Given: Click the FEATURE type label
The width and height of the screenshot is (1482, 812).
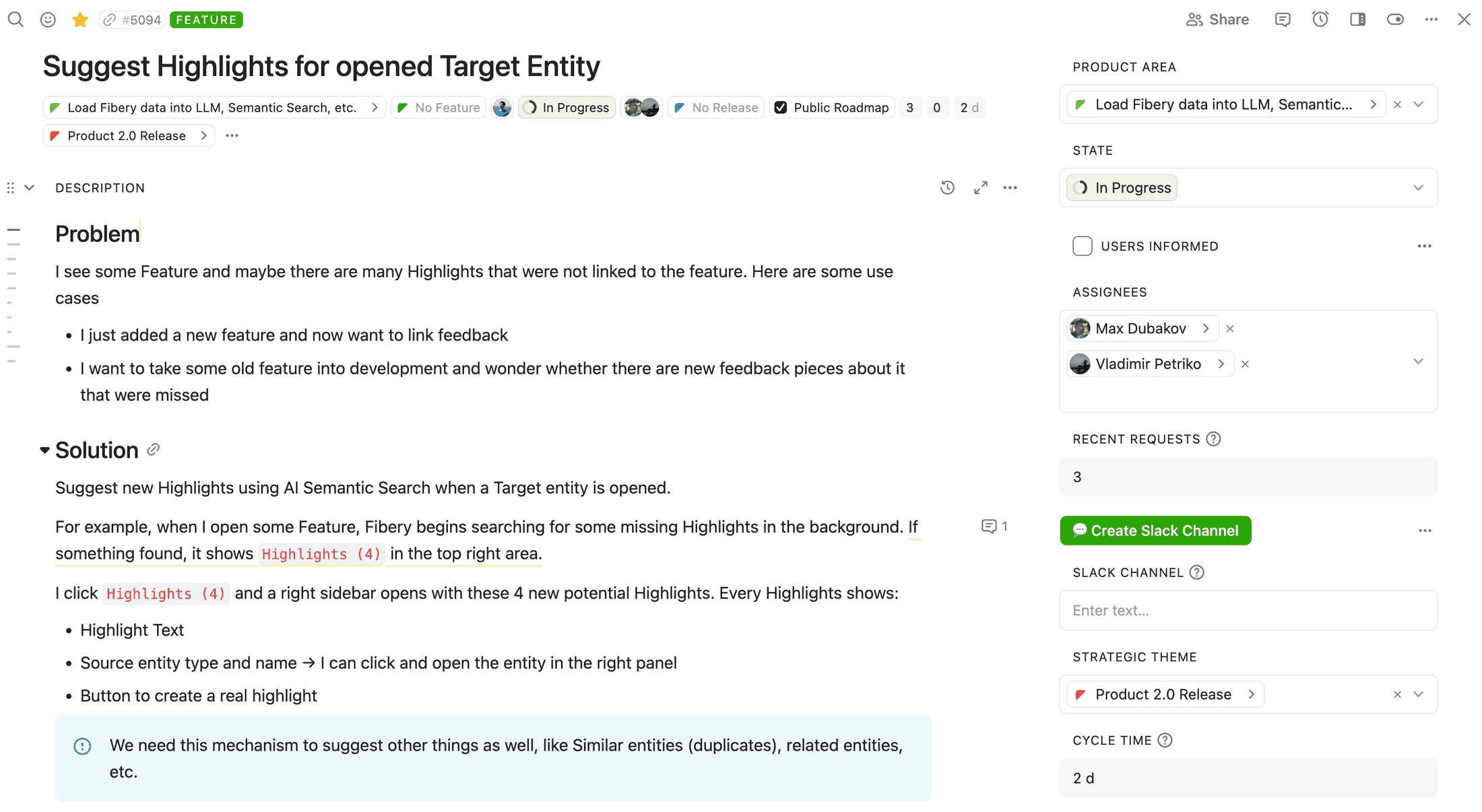Looking at the screenshot, I should point(207,20).
